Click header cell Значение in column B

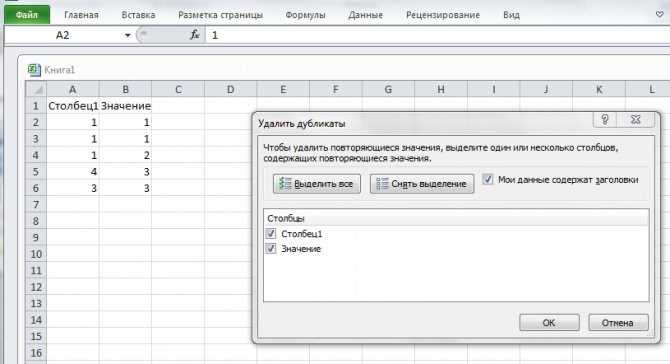coord(125,106)
